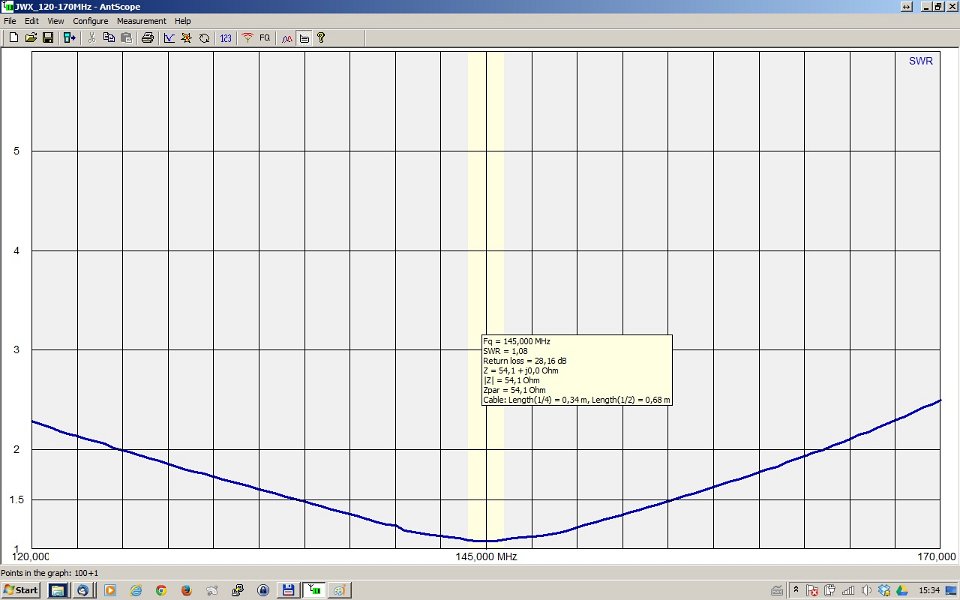
Task: Click the Print toolbar icon
Action: (x=147, y=38)
